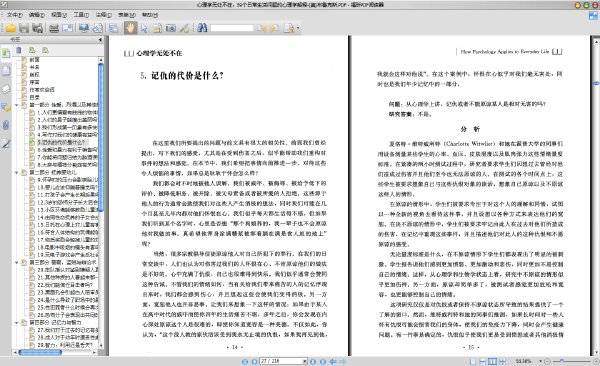The height and width of the screenshot is (366, 600).
Task: Open the search options dropdown arrow
Action: point(298,28)
